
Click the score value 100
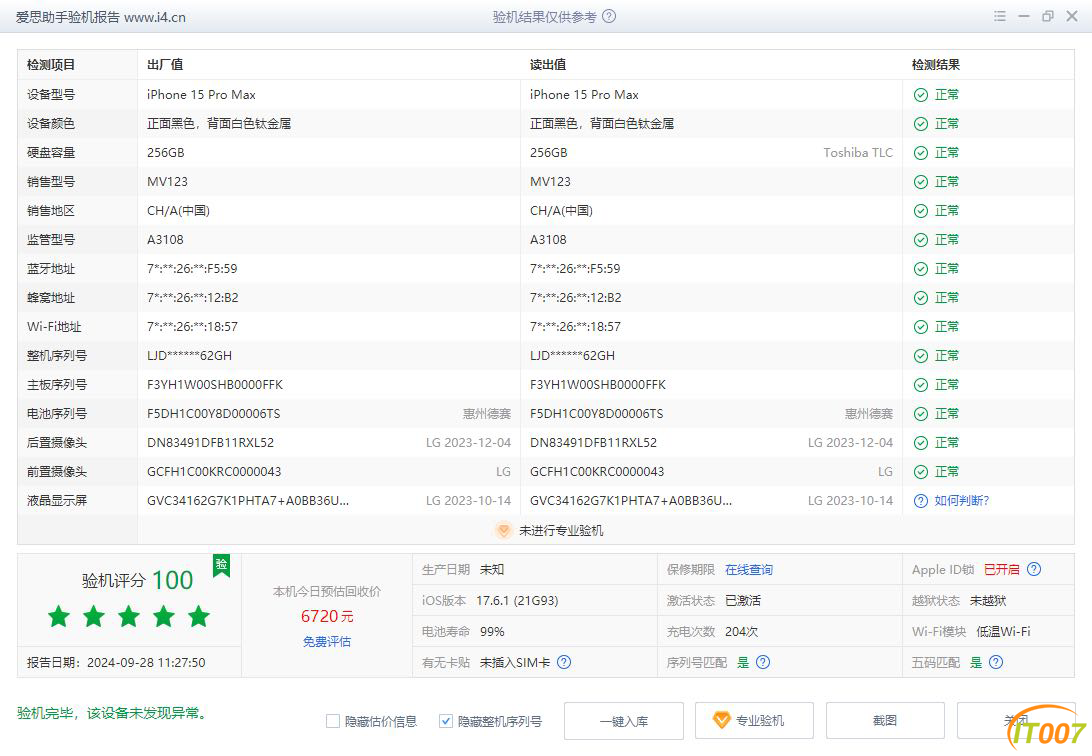point(173,580)
